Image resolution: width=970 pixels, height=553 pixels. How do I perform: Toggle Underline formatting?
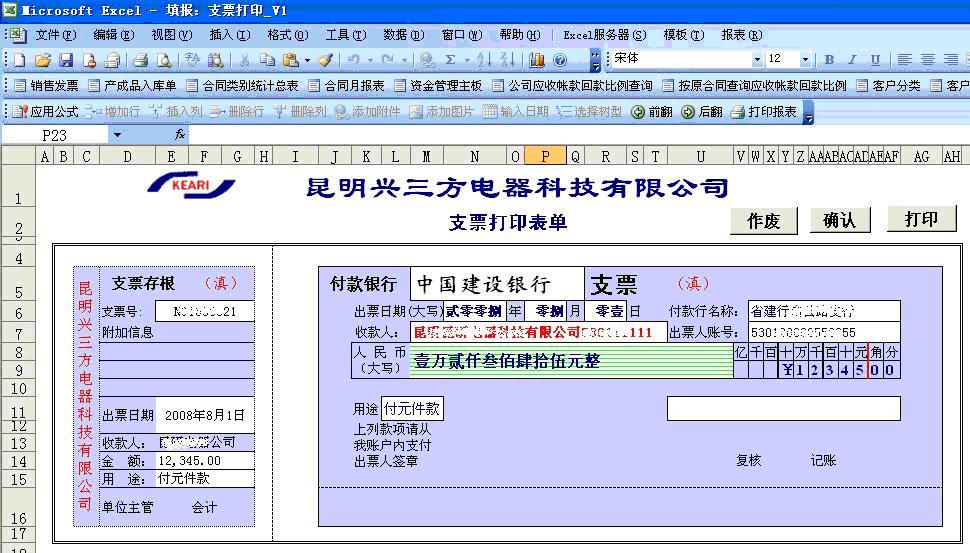876,60
